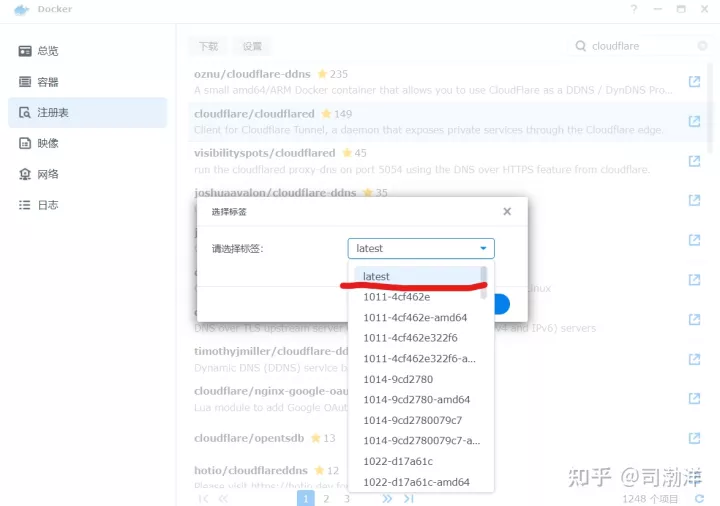Open Docker help with question mark
Image resolution: width=720 pixels, height=506 pixels.
[634, 9]
